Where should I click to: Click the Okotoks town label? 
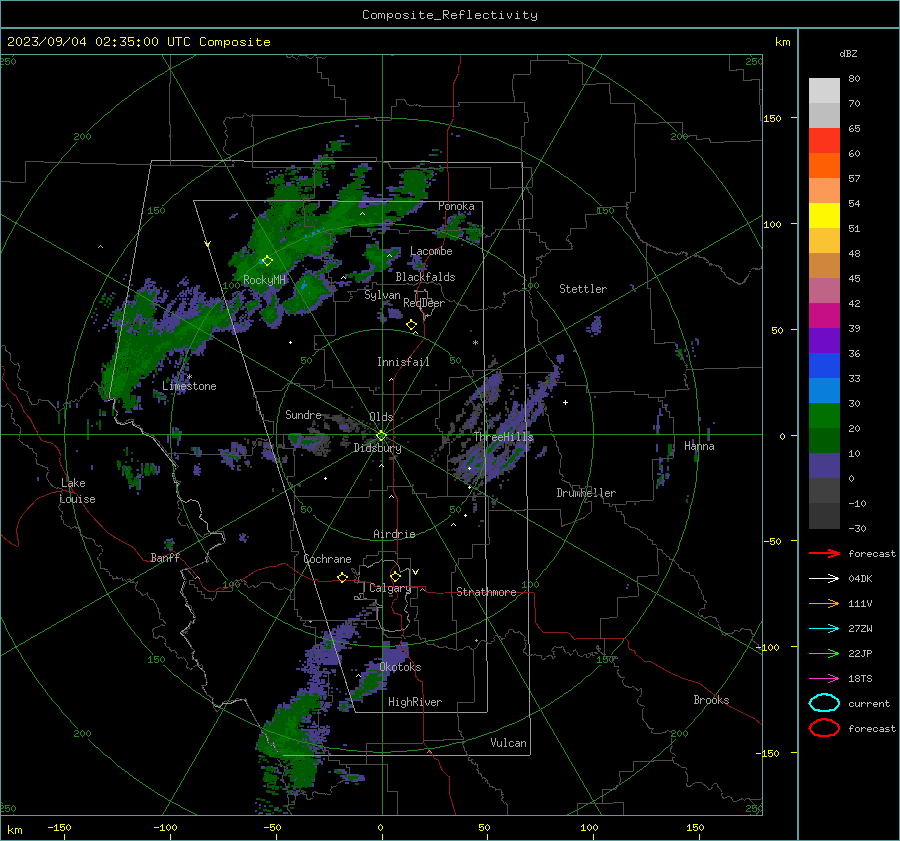pyautogui.click(x=400, y=667)
